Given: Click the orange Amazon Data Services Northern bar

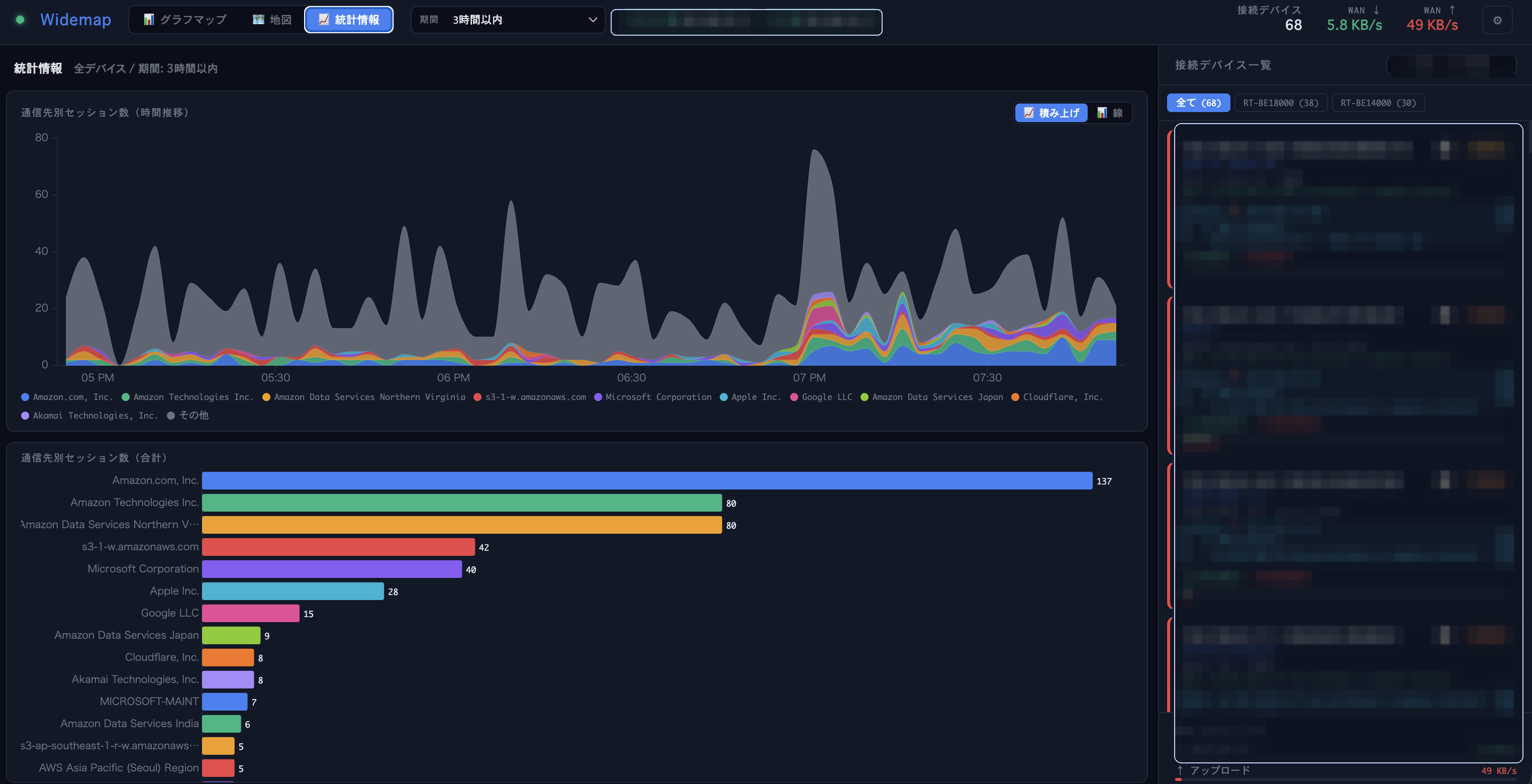Looking at the screenshot, I should coord(462,525).
